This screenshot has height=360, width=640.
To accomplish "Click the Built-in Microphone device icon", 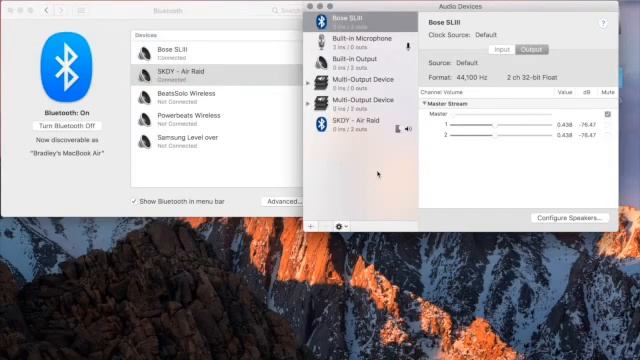I will tap(322, 42).
